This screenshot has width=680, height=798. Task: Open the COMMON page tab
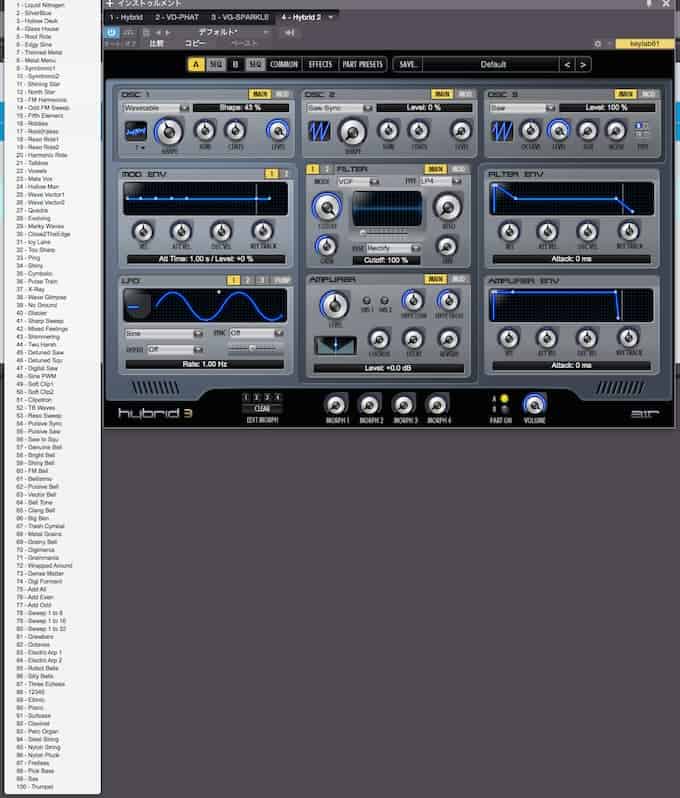click(x=284, y=65)
